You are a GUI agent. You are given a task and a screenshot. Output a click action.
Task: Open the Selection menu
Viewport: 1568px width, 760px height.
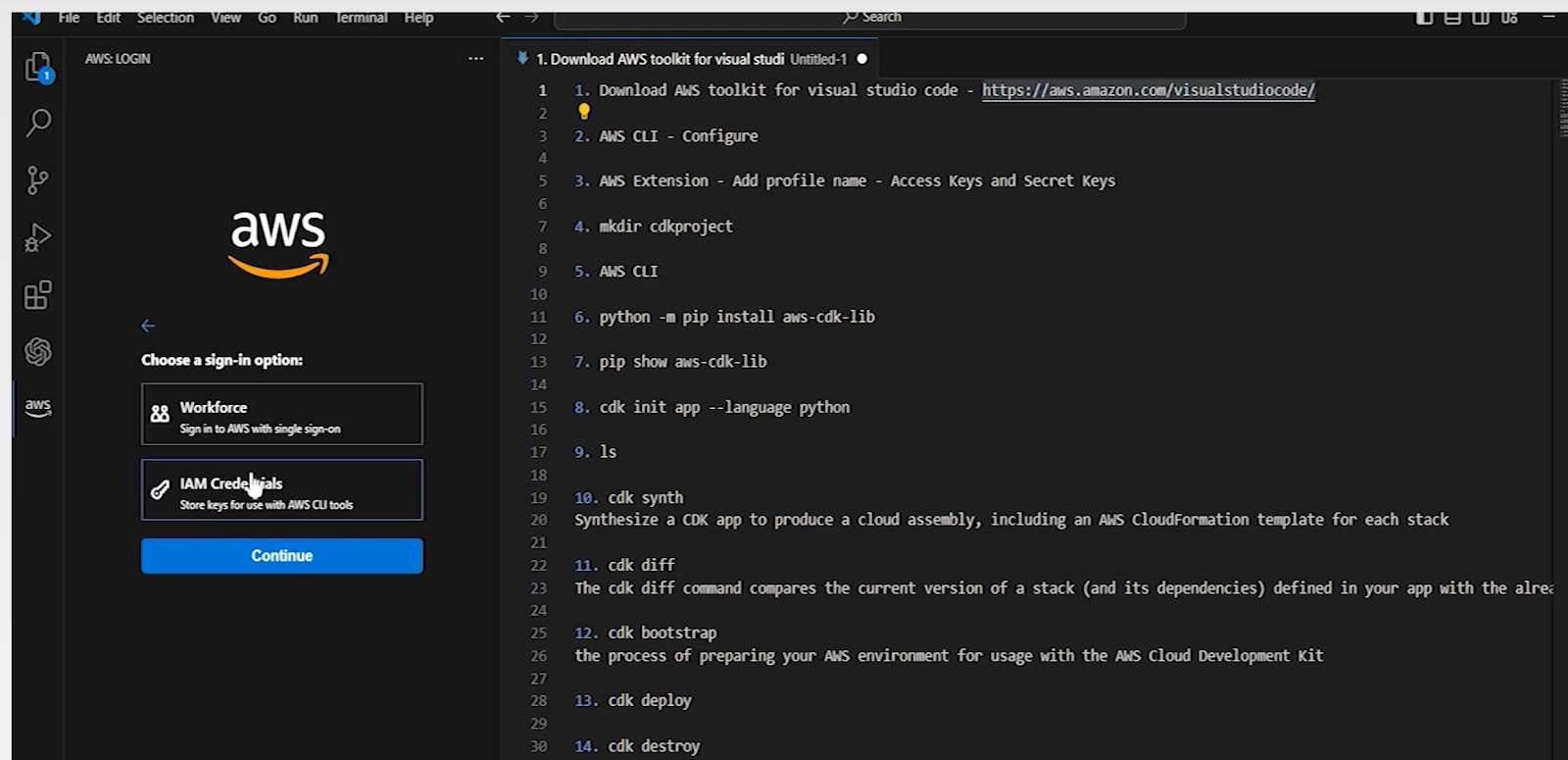165,18
